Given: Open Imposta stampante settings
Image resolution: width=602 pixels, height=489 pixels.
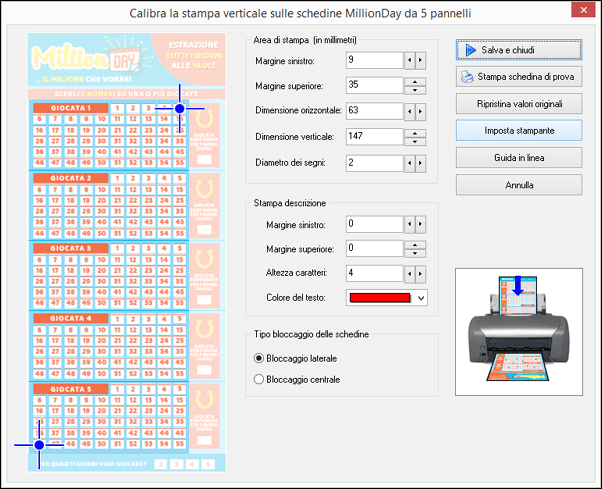Looking at the screenshot, I should 517,130.
